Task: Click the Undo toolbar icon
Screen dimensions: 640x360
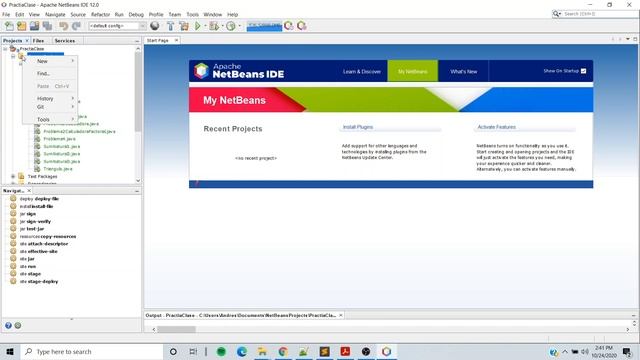Action: pyautogui.click(x=63, y=26)
